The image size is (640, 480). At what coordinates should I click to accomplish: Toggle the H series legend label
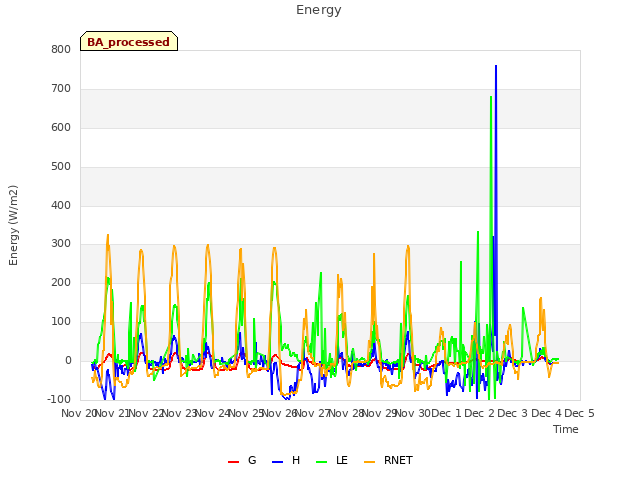point(296,460)
